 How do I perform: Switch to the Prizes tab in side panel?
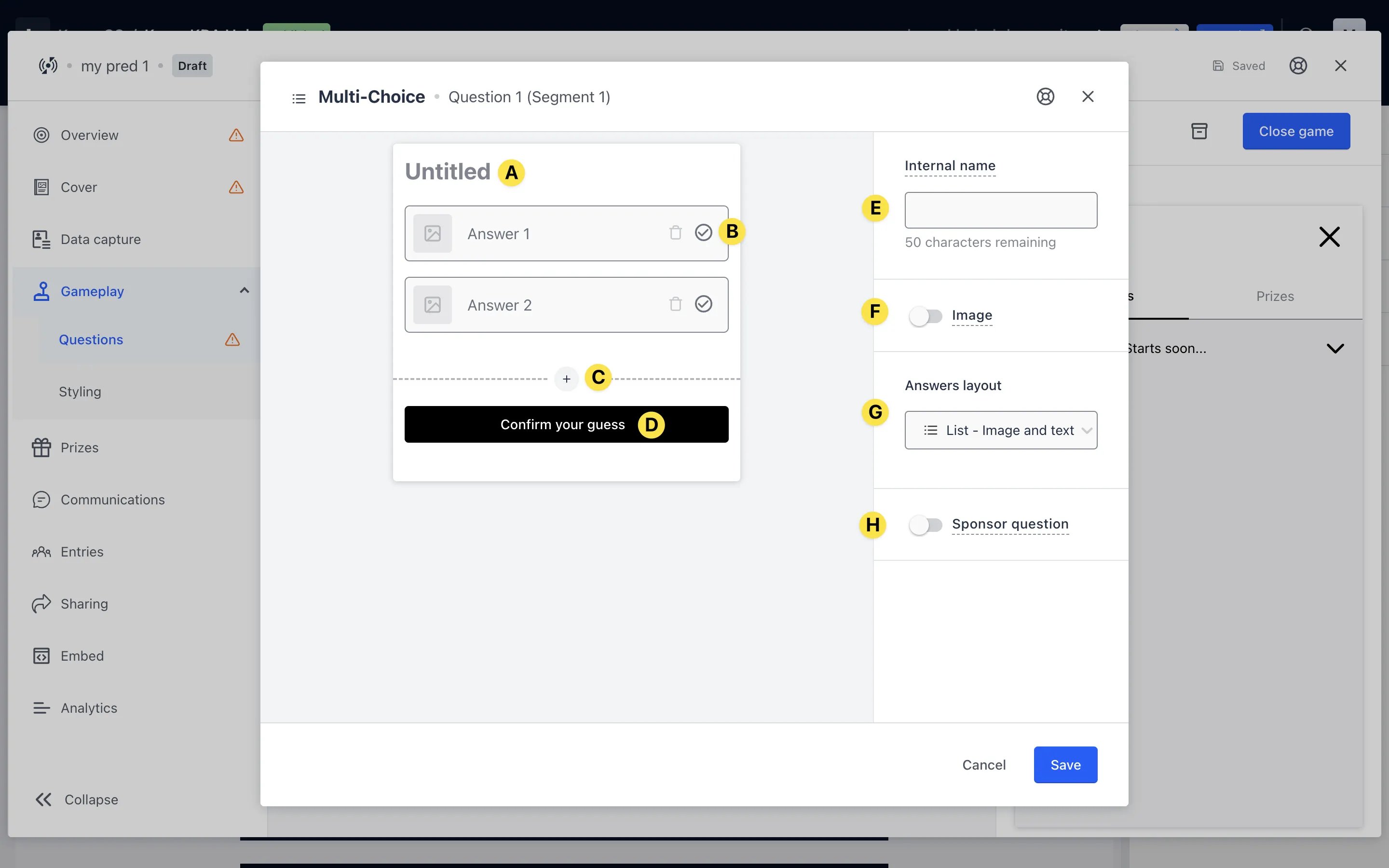(1275, 296)
